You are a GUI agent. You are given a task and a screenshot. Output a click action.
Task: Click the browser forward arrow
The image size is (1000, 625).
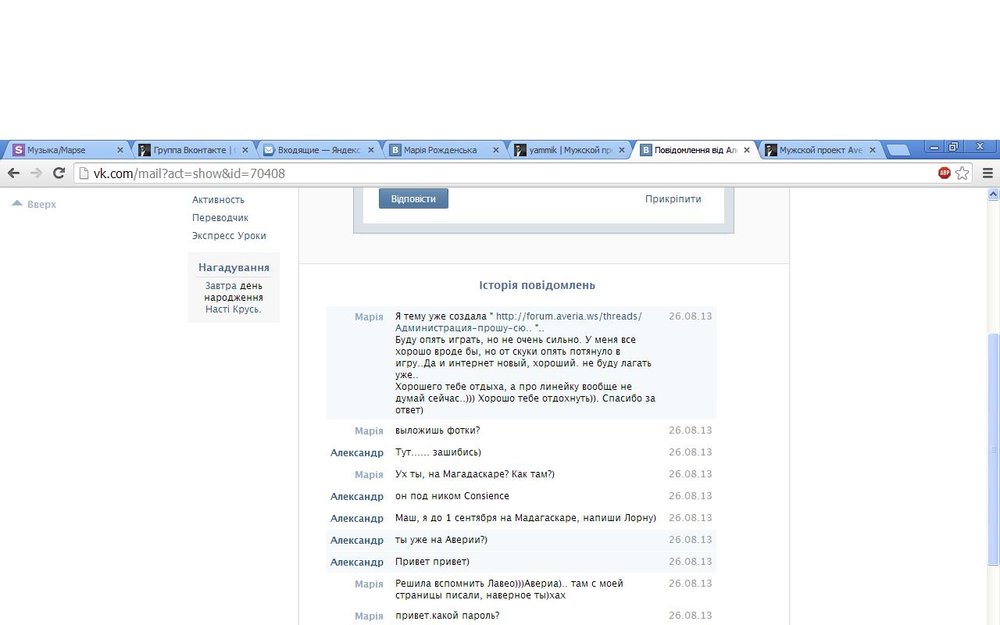pos(36,173)
